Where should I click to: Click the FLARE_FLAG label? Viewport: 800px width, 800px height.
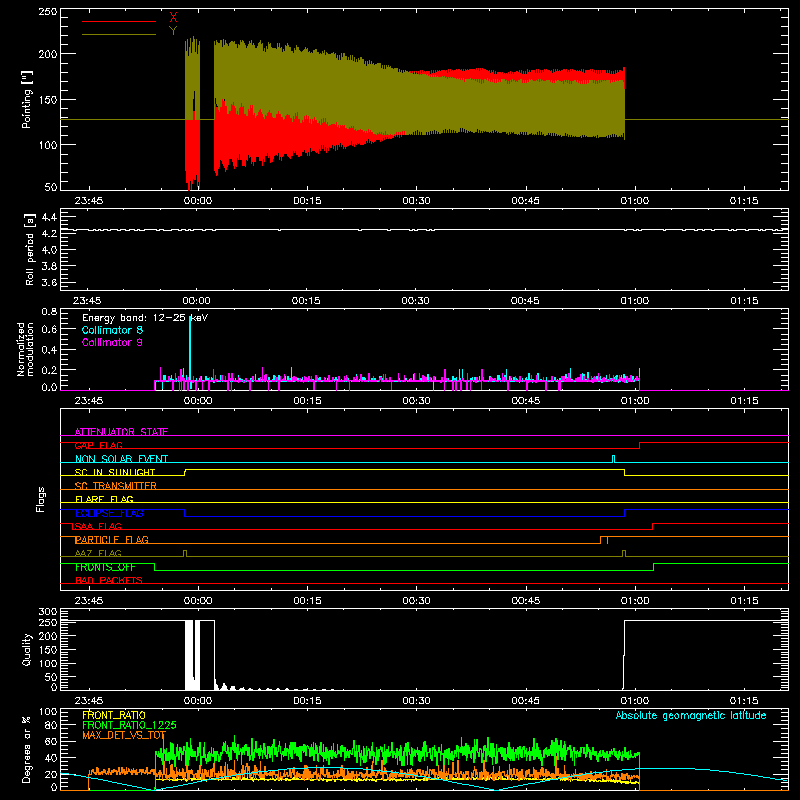point(104,499)
